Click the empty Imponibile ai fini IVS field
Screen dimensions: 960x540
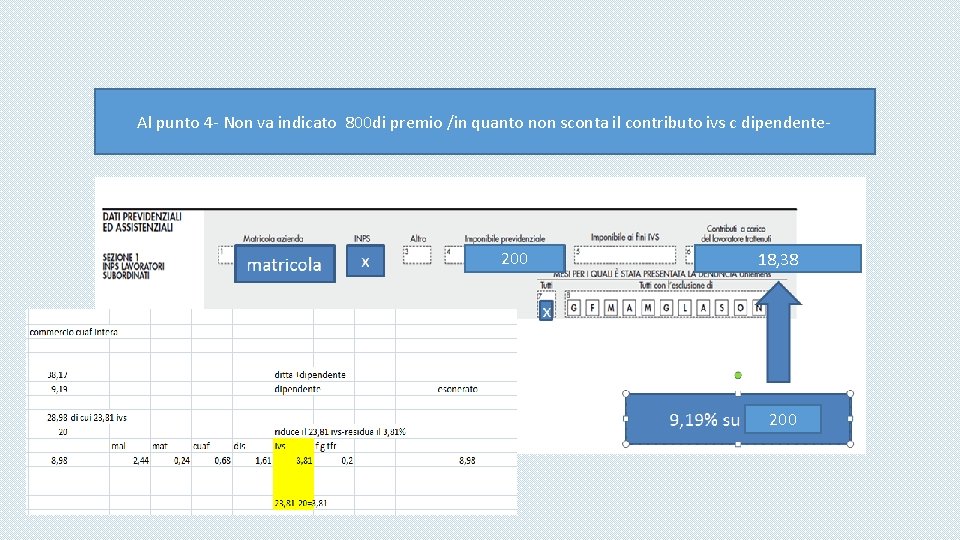pos(625,255)
